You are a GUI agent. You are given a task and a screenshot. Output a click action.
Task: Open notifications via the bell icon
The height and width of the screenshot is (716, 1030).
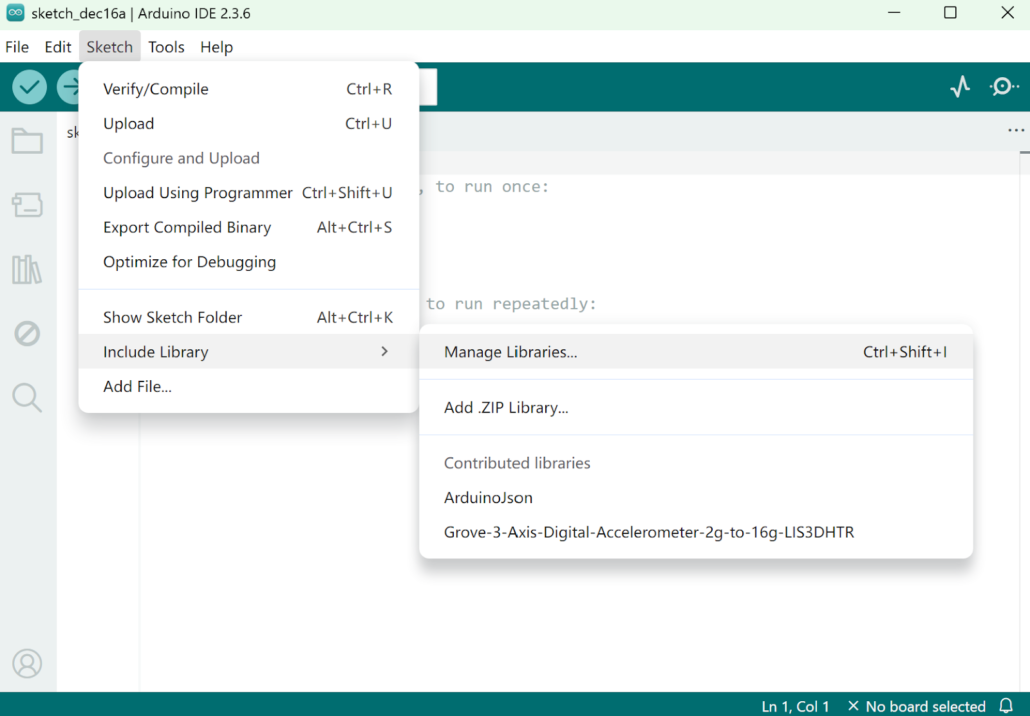[1006, 705]
